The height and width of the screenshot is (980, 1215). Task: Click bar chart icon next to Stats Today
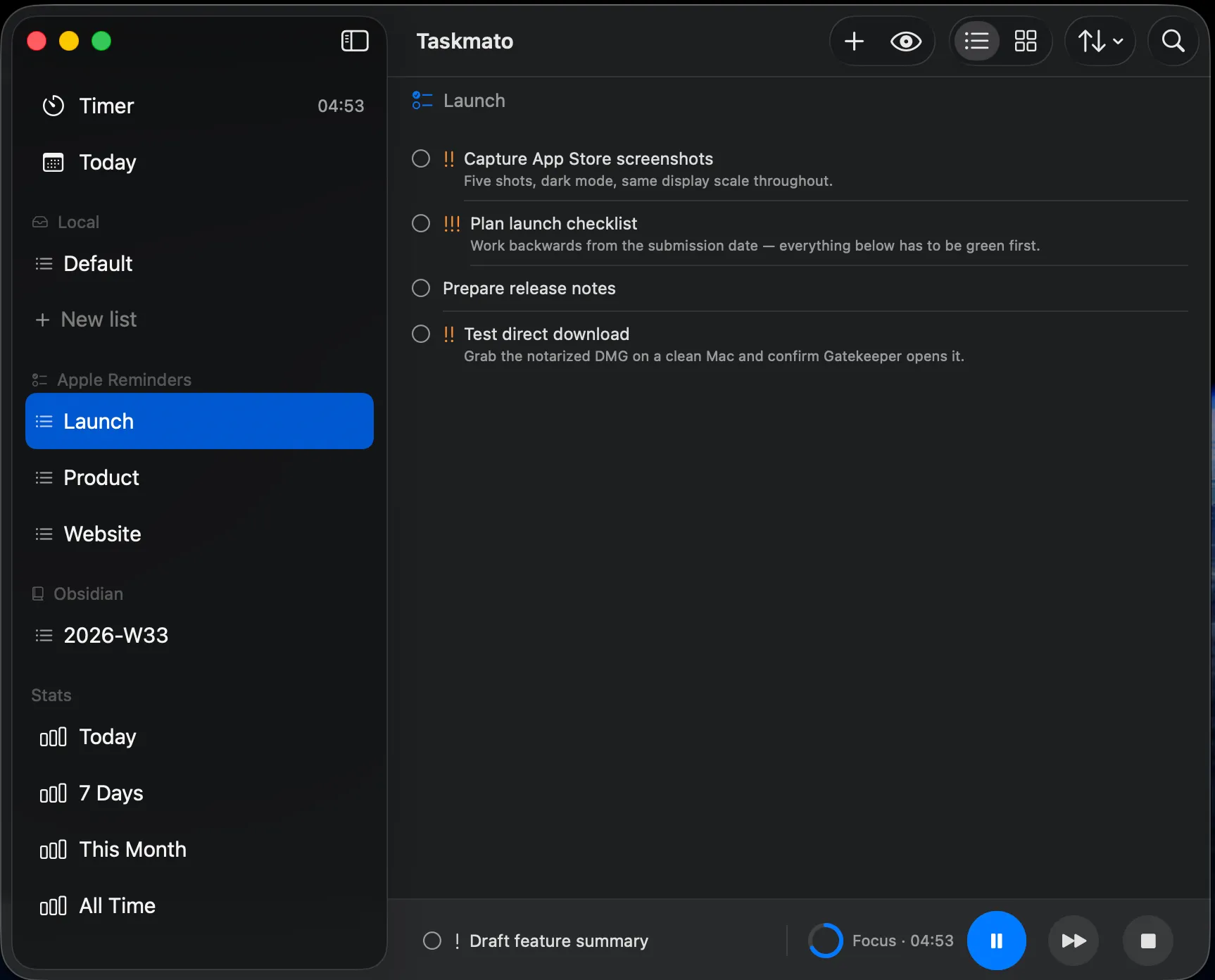tap(53, 737)
